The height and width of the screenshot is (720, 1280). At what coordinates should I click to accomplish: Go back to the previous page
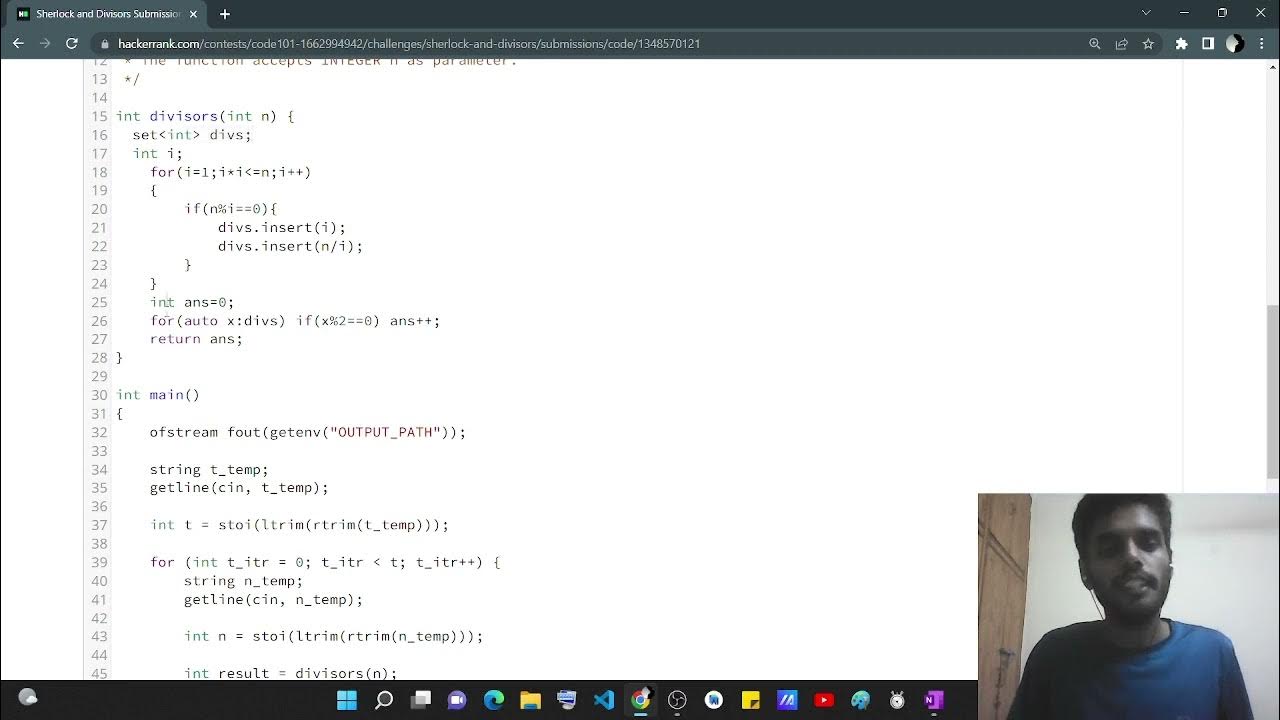tap(18, 44)
